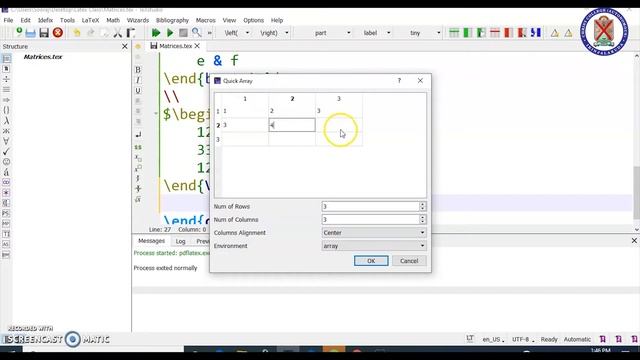Click the Open file toolbar icon
This screenshot has width=640, height=360.
click(31, 33)
